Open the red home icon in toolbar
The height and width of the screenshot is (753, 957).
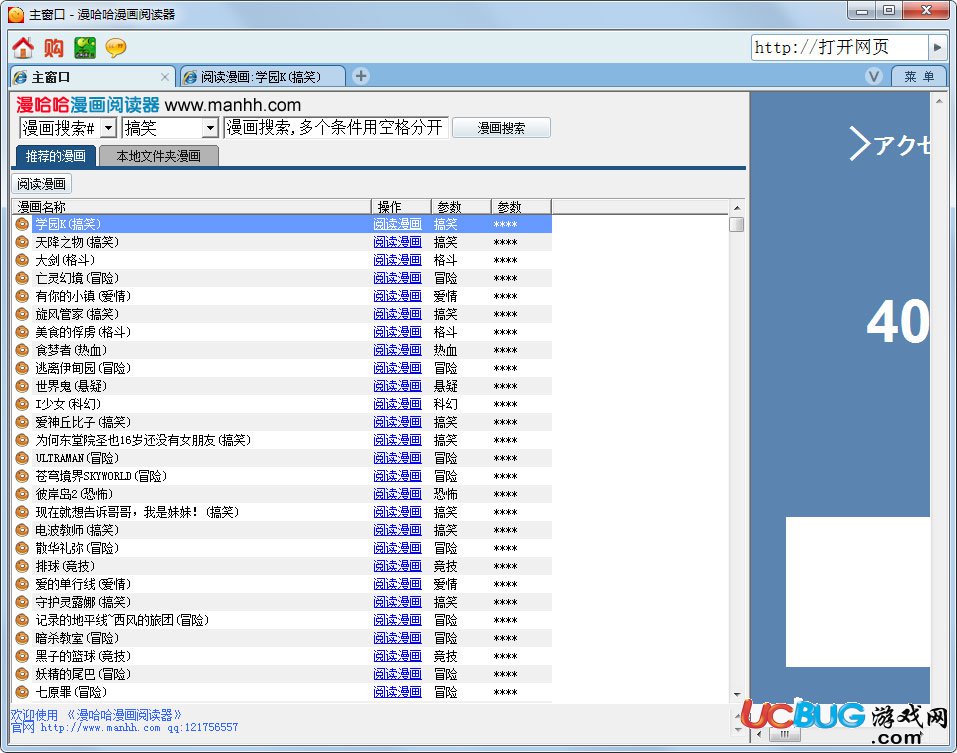(x=23, y=48)
